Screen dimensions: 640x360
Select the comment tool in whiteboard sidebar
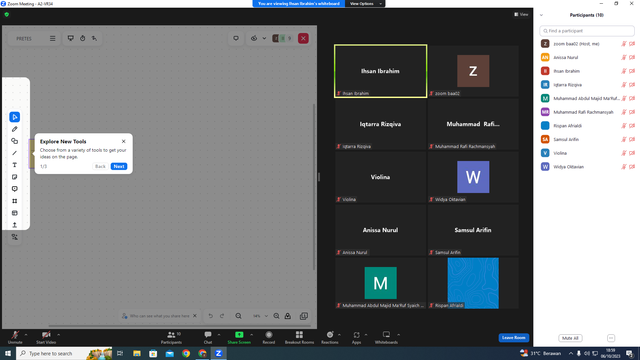tap(15, 189)
